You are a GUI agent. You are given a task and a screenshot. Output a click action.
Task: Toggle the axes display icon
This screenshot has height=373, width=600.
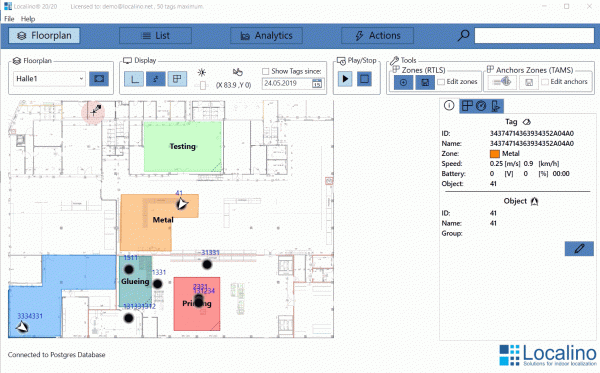click(134, 79)
